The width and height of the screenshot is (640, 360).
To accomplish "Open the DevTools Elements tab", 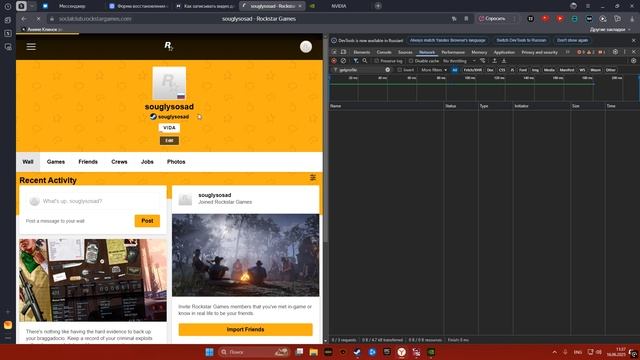I will (362, 52).
